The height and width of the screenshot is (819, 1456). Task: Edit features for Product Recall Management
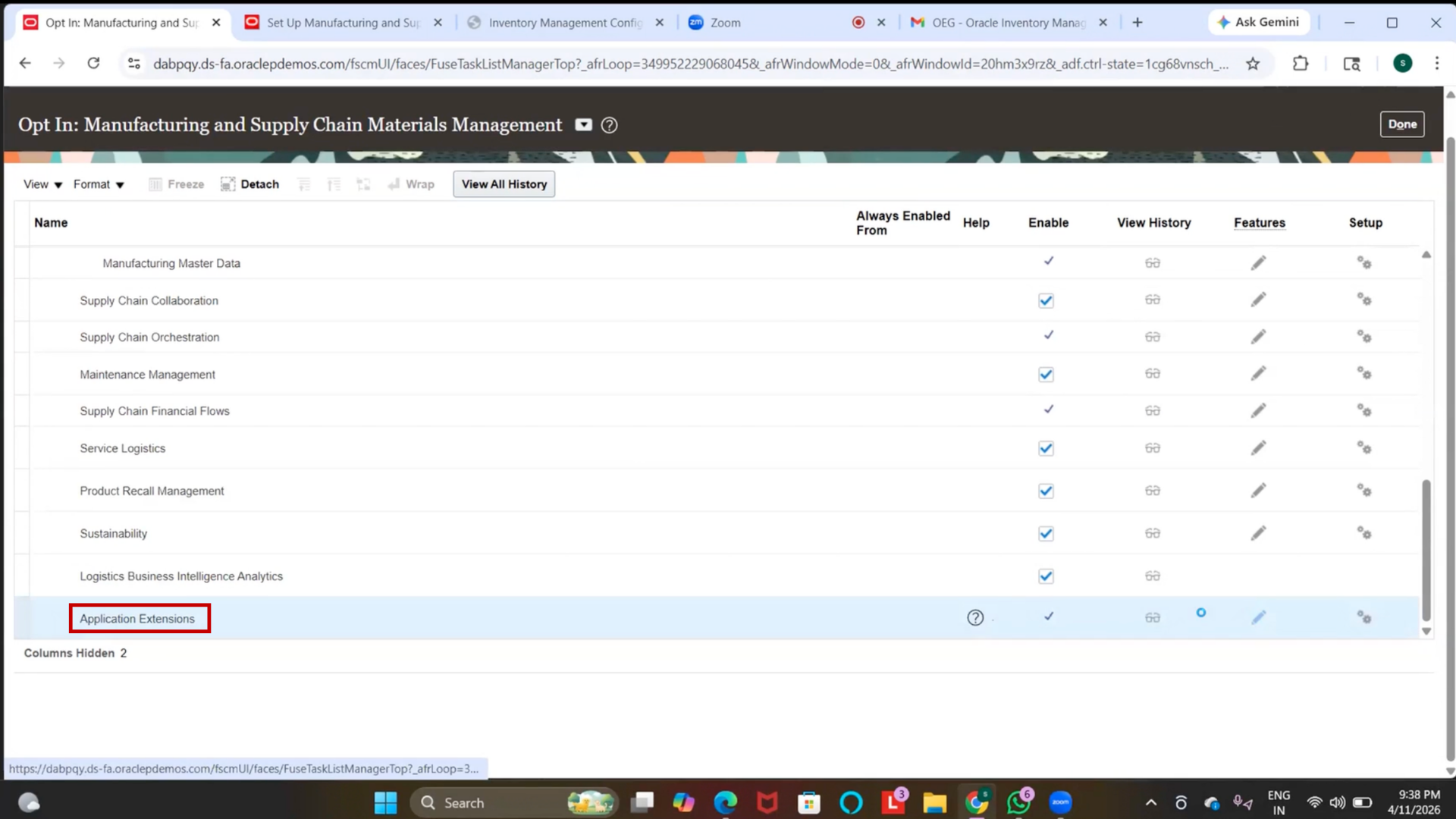click(1258, 491)
